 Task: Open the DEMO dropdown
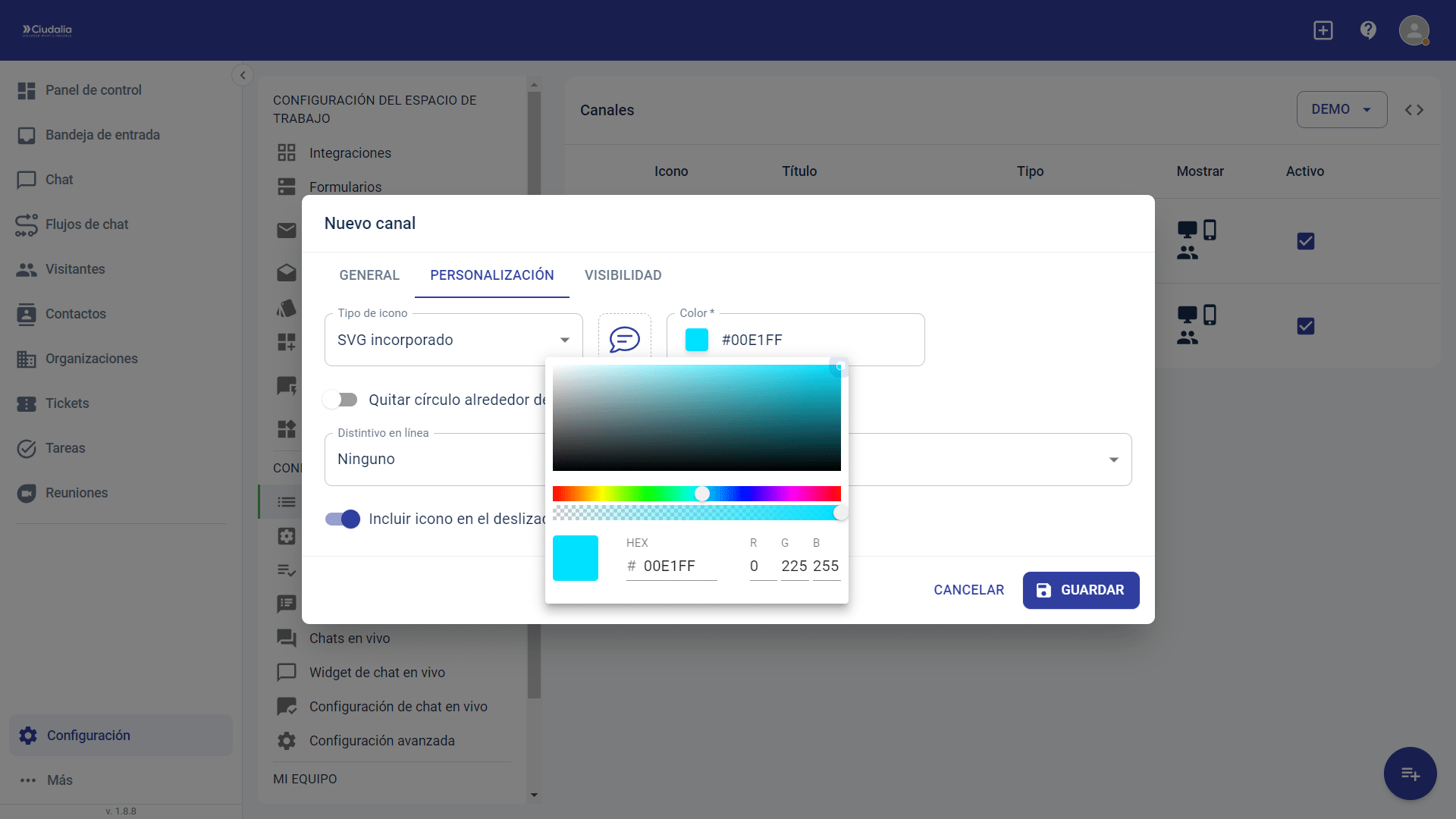(x=1341, y=110)
